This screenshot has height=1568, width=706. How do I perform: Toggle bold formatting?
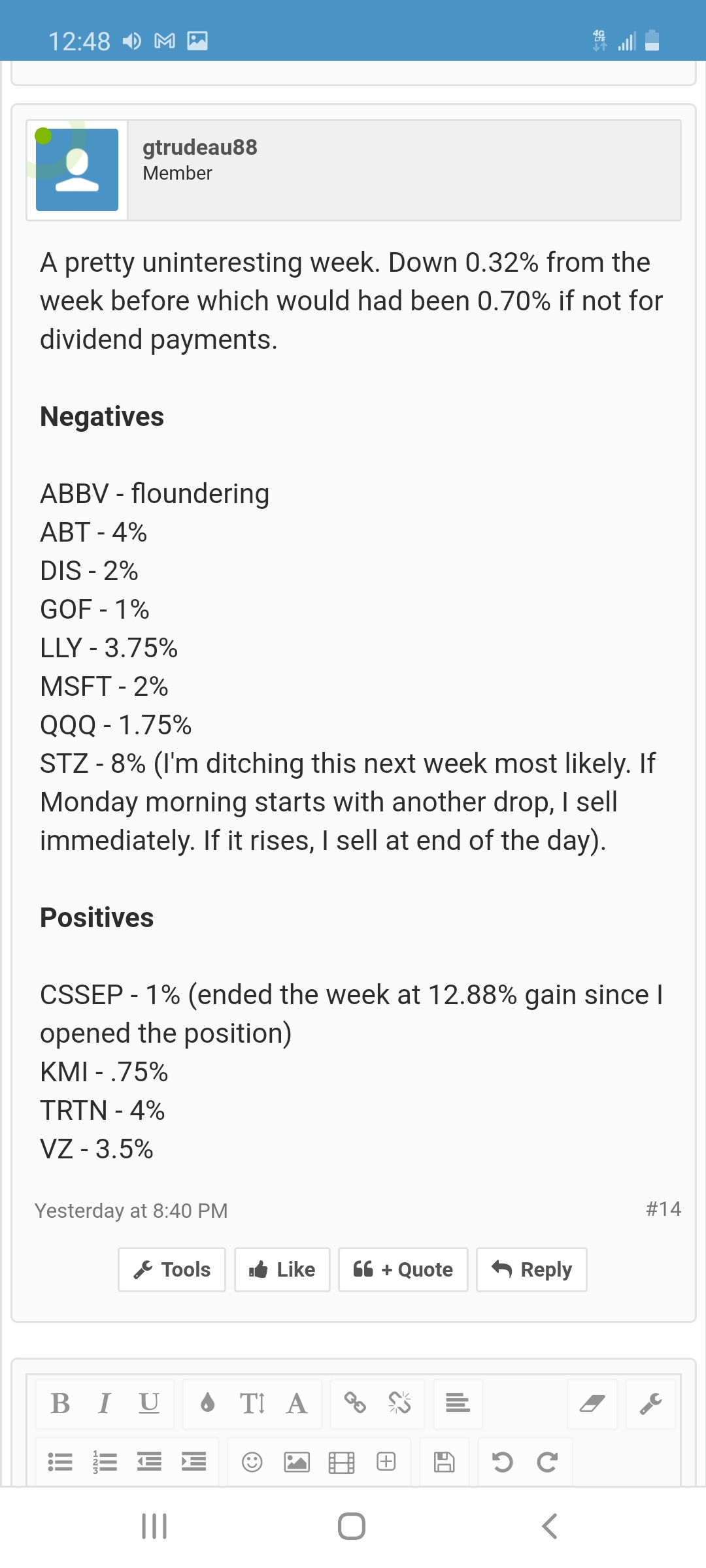[x=60, y=1403]
